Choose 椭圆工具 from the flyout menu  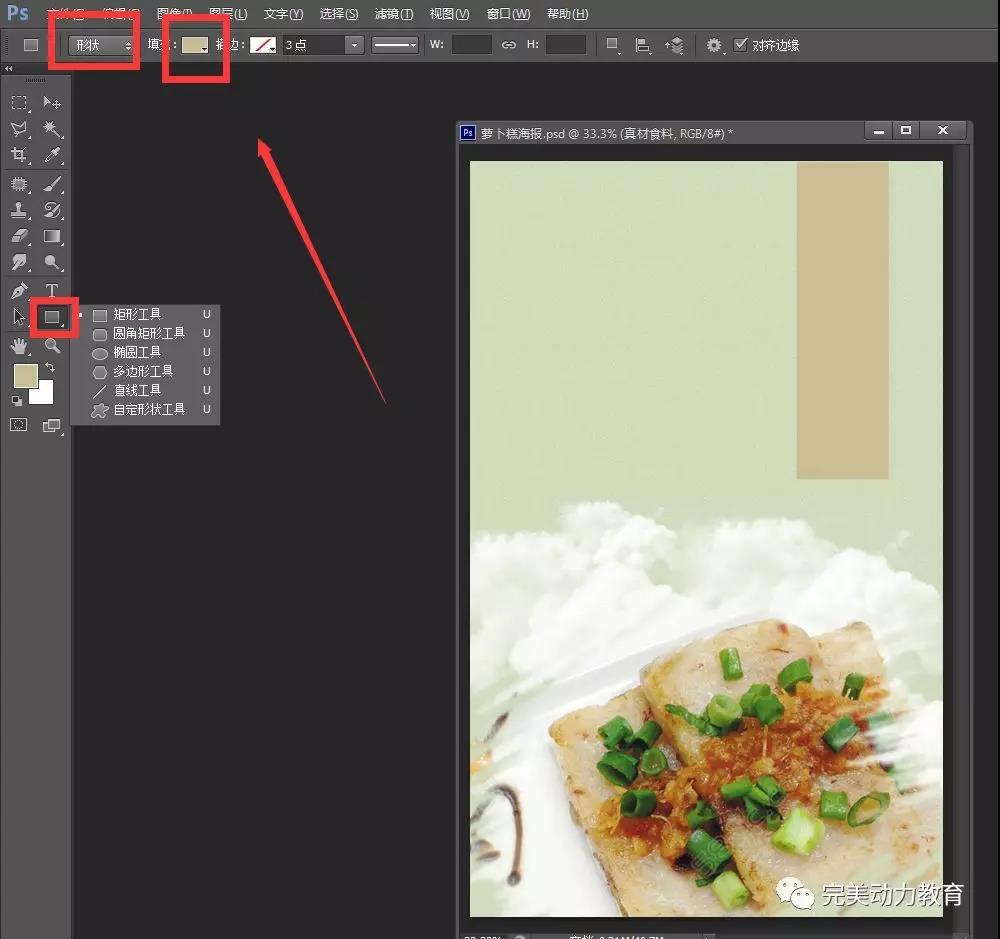(136, 352)
